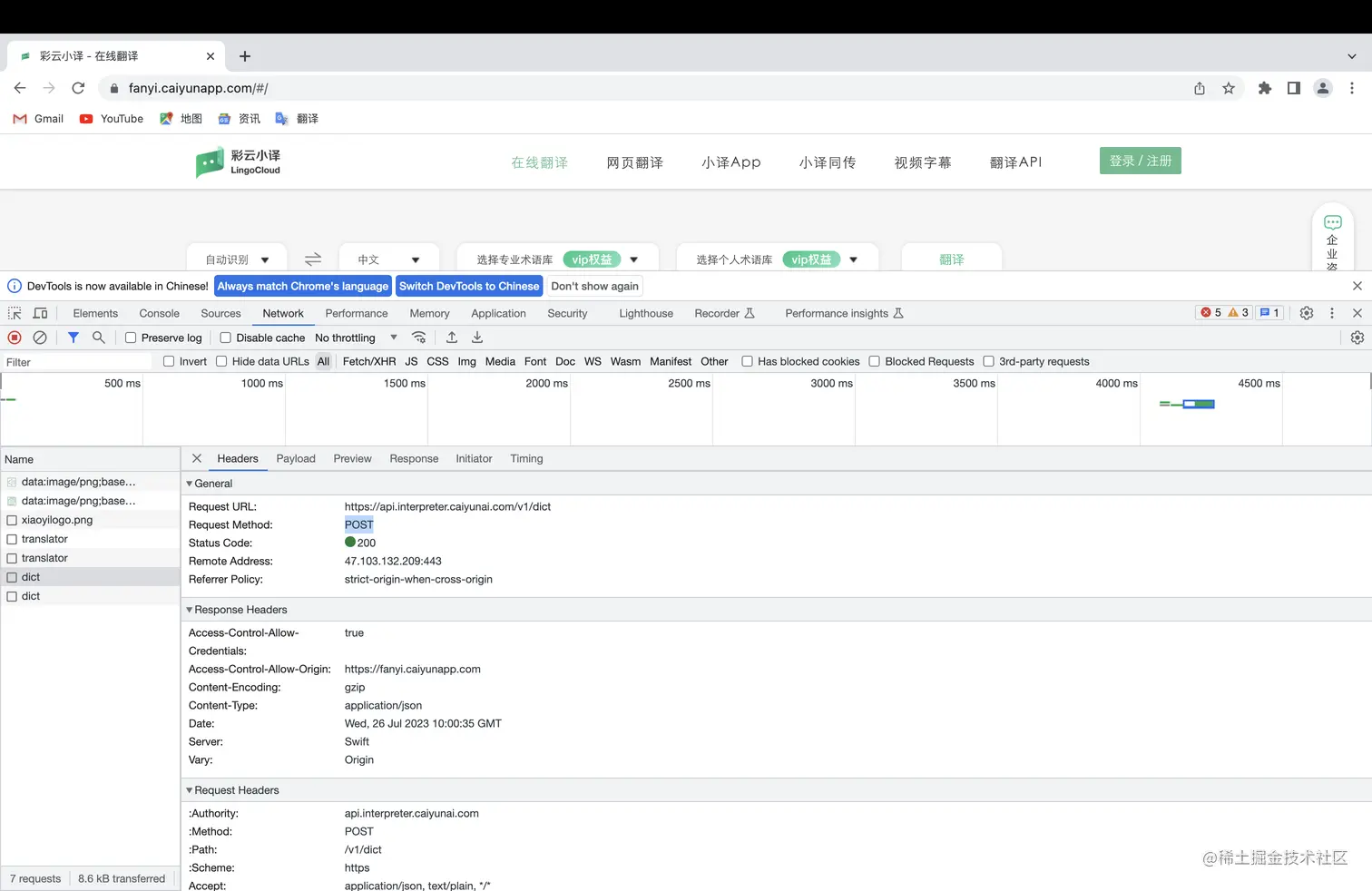Filter requests by Fetch/XHR type
The width and height of the screenshot is (1372, 891).
369,361
